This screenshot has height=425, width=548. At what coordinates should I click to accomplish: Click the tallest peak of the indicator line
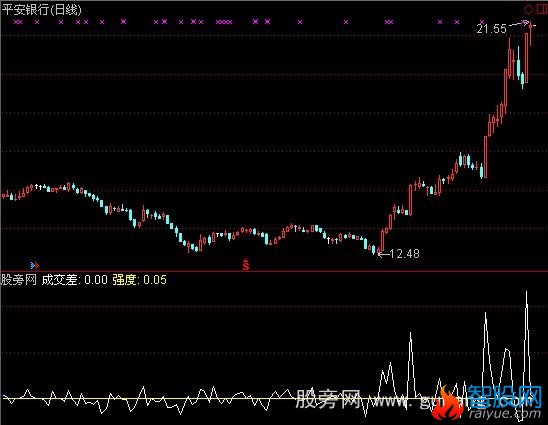526,292
